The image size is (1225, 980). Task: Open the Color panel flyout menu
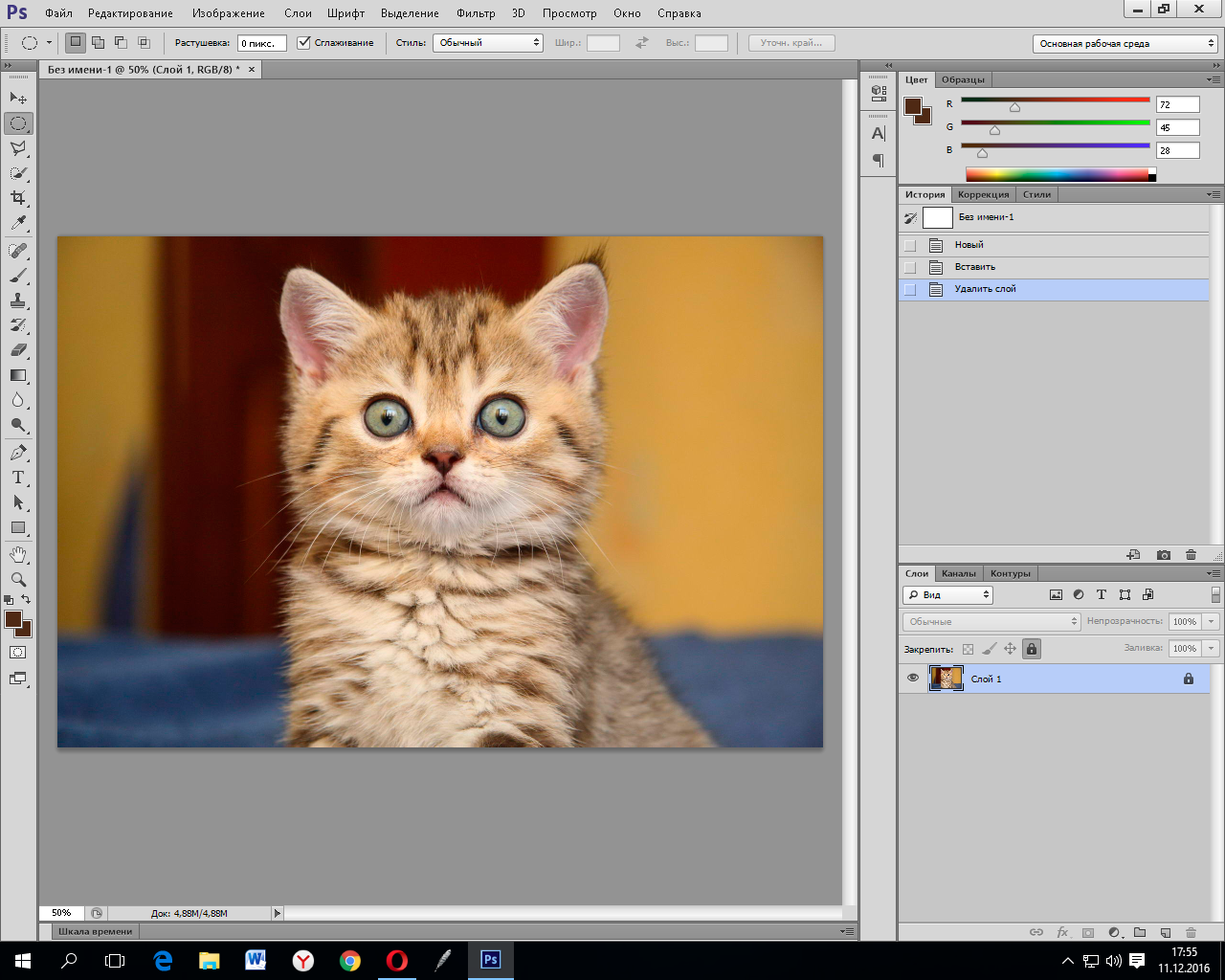click(x=1214, y=79)
